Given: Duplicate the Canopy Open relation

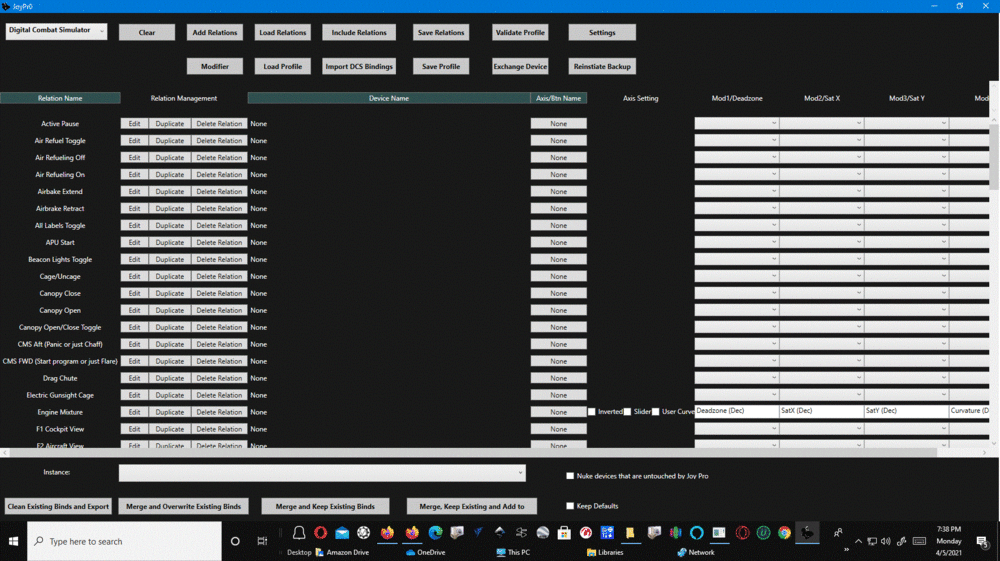Looking at the screenshot, I should [170, 310].
